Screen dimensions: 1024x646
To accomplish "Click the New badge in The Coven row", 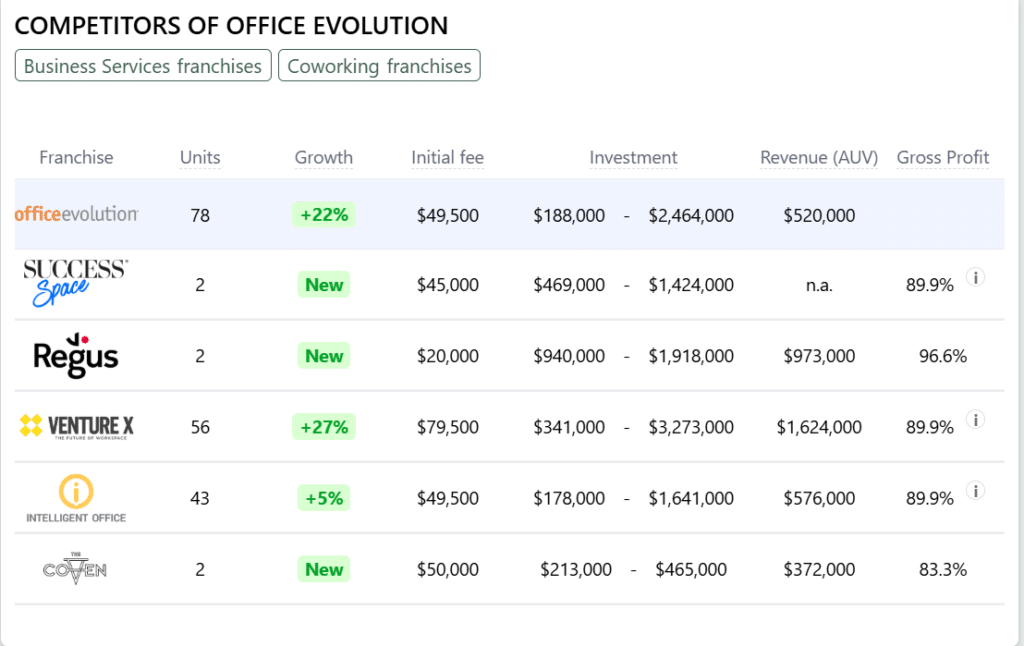I will [x=324, y=570].
